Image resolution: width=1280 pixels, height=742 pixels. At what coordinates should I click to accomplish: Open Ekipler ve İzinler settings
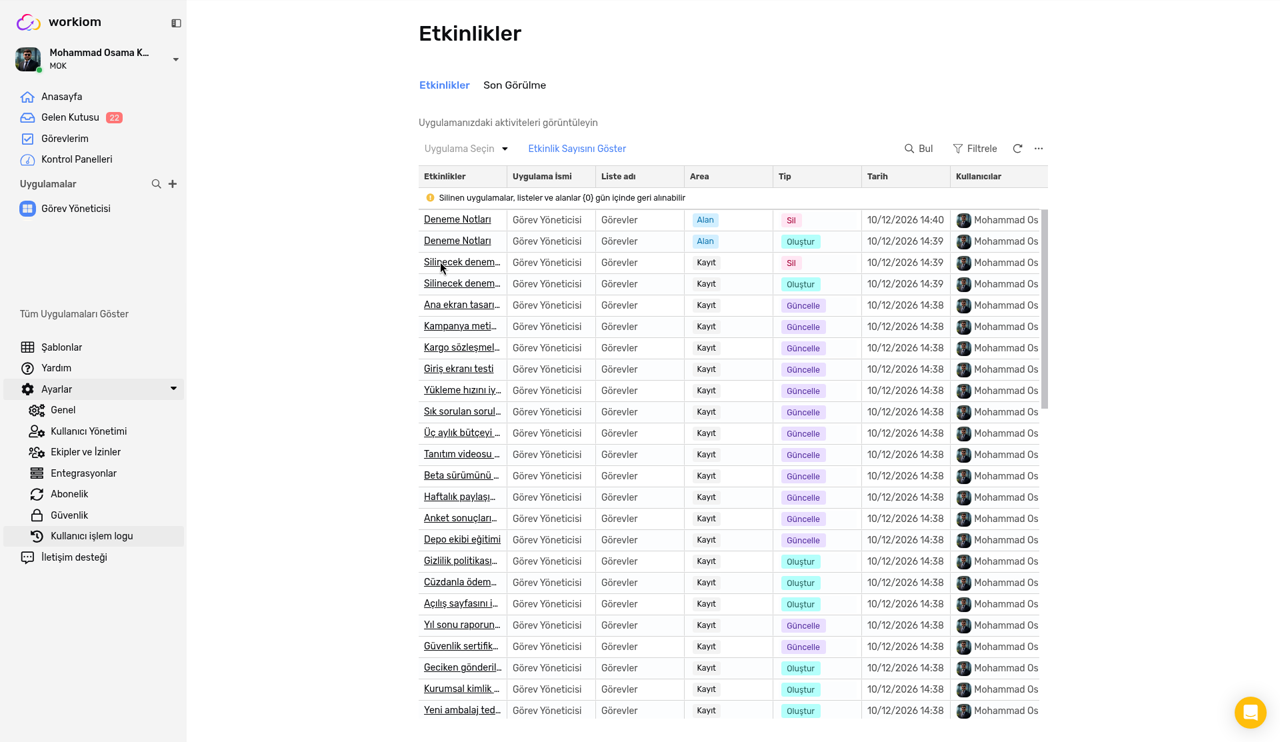(85, 453)
